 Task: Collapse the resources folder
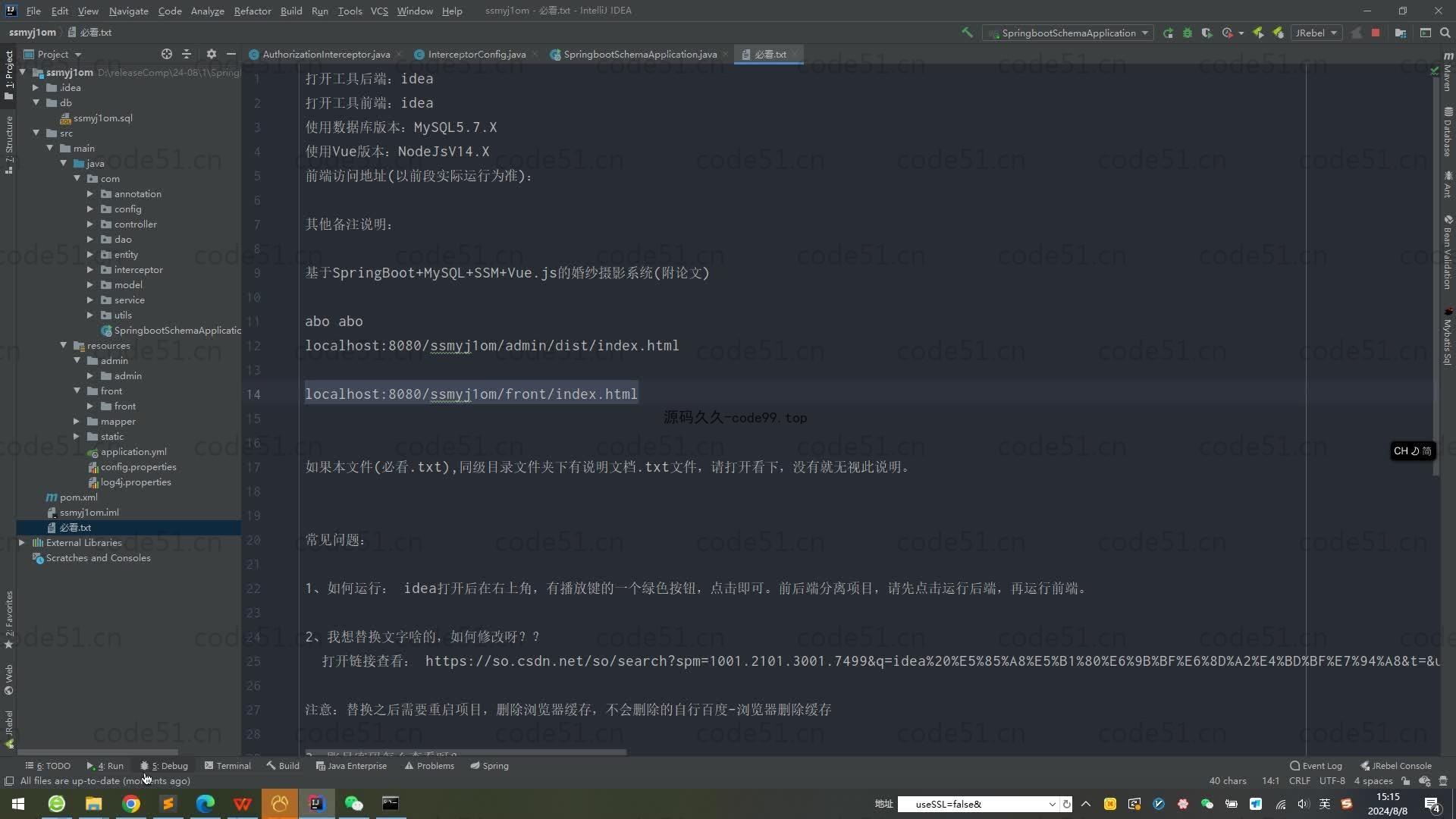pyautogui.click(x=63, y=345)
